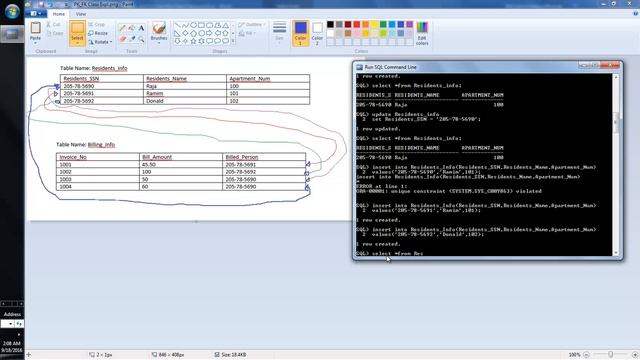The width and height of the screenshot is (640, 360).
Task: Choose the Right arrow shape
Action: pos(209,33)
